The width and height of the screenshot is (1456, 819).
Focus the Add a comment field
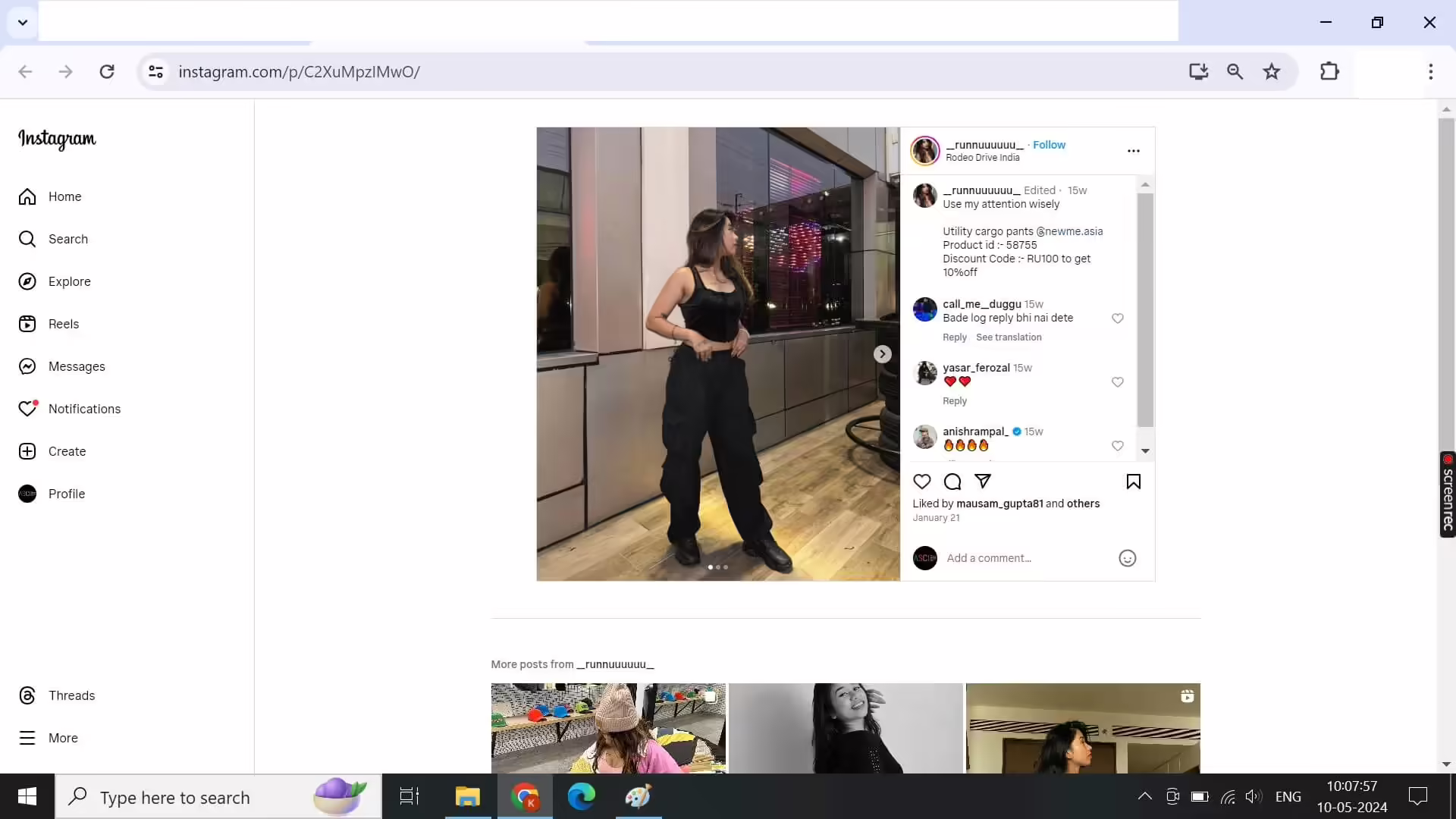tap(1028, 558)
